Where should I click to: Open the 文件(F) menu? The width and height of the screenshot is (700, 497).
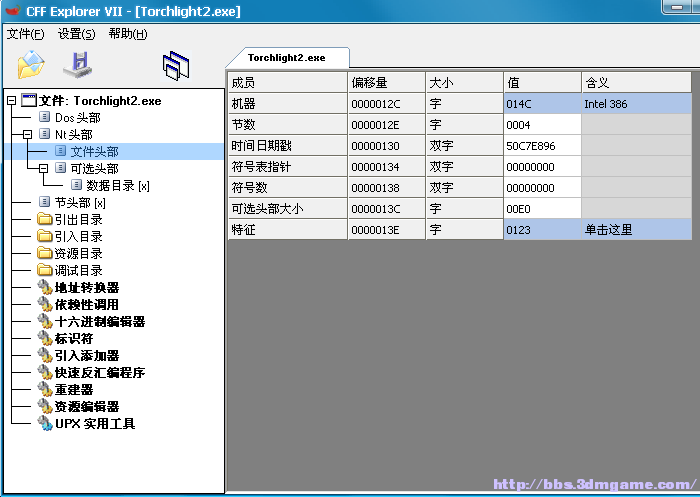coord(26,34)
